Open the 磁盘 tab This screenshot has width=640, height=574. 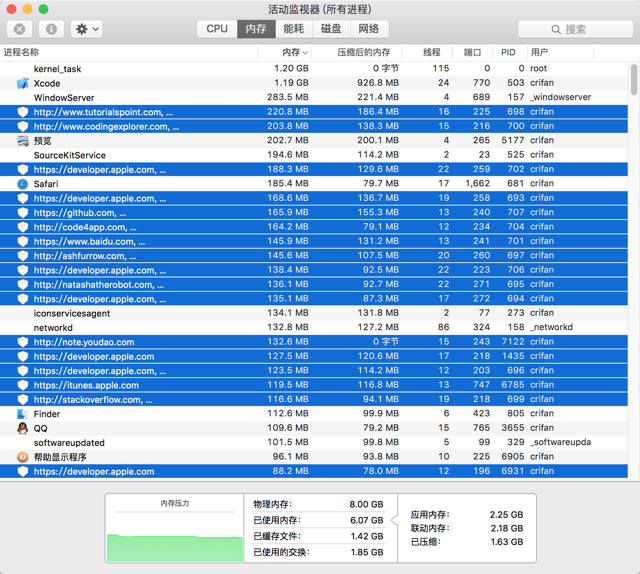pos(331,29)
